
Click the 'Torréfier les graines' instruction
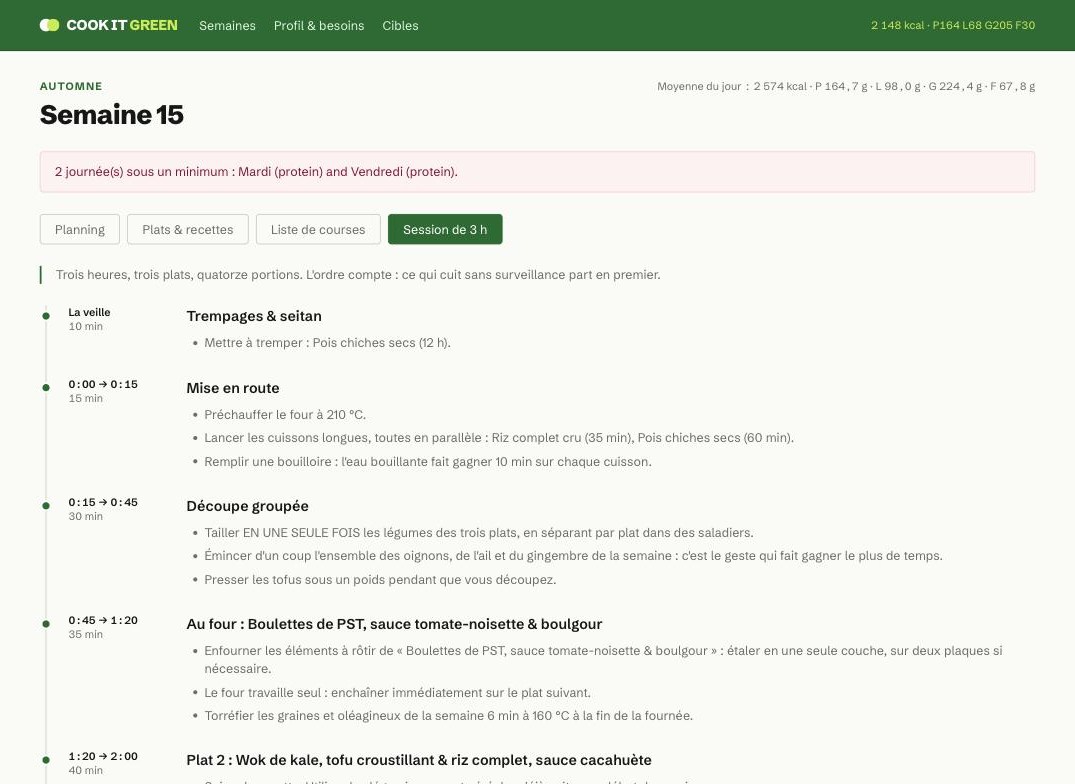point(448,715)
